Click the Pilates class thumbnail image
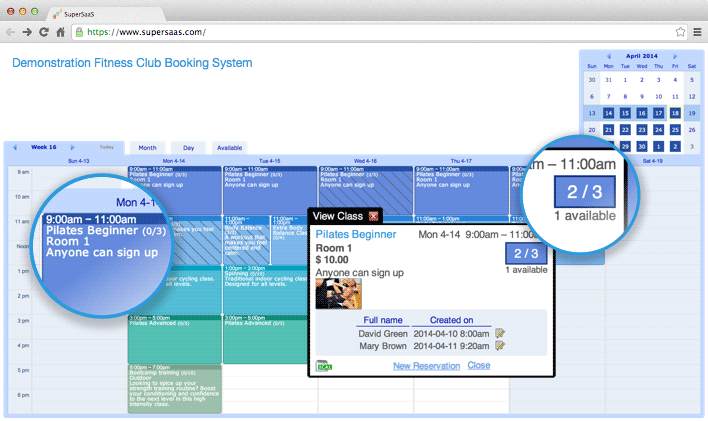 click(338, 293)
